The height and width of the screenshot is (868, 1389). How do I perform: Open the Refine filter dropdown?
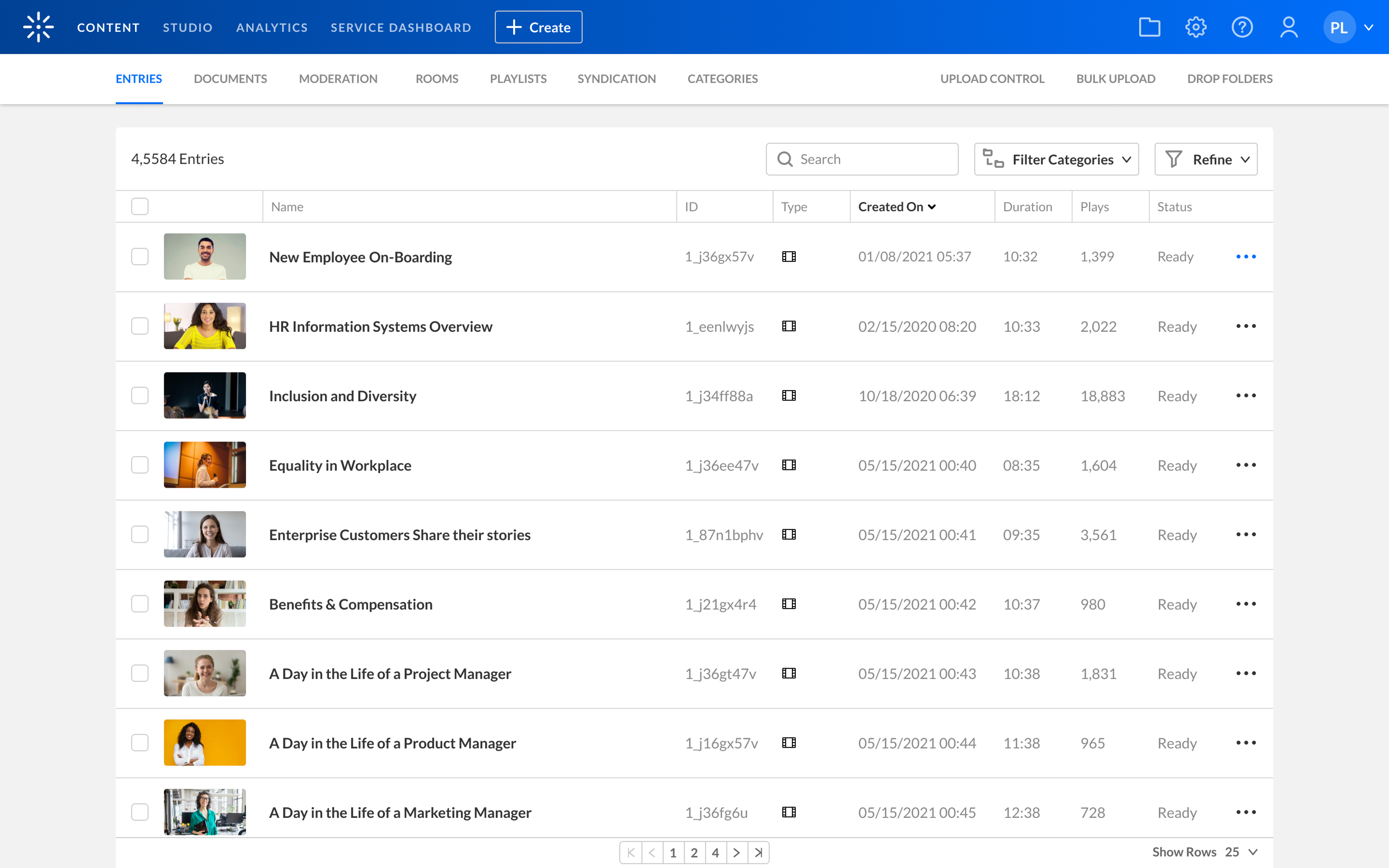click(x=1205, y=160)
